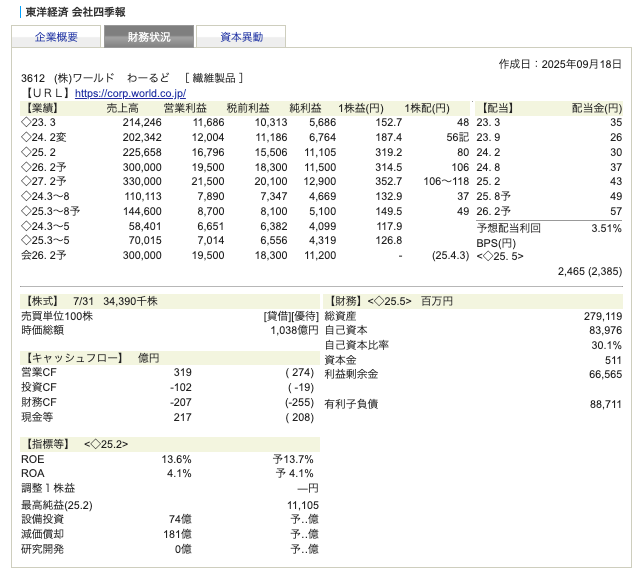641x576 pixels.
Task: Click the 東洋経済 会社四季報 page title
Action: 68,10
